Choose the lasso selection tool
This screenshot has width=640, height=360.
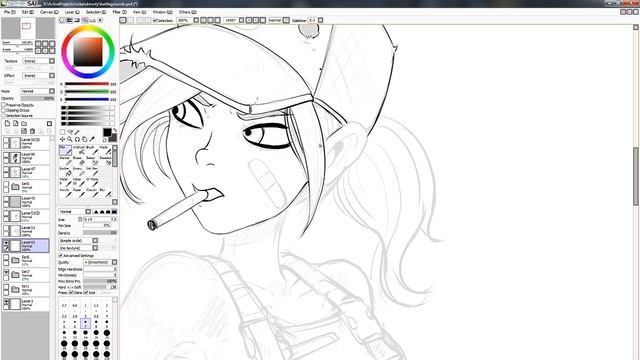(70, 132)
